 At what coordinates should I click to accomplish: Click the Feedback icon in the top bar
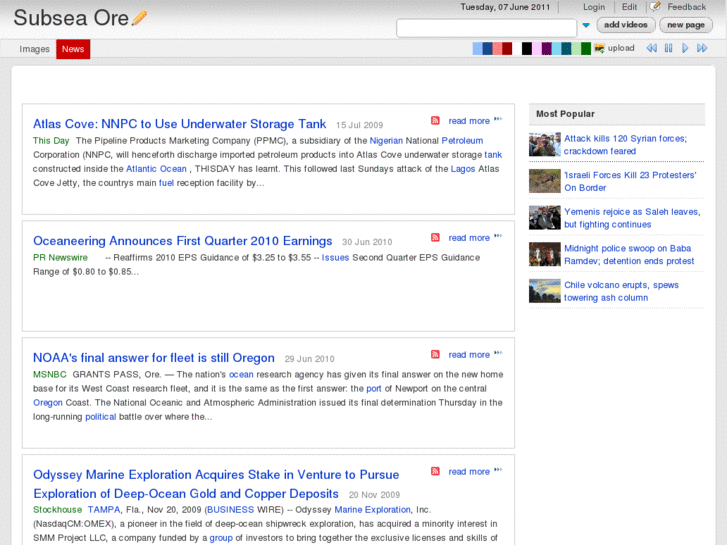coord(655,7)
